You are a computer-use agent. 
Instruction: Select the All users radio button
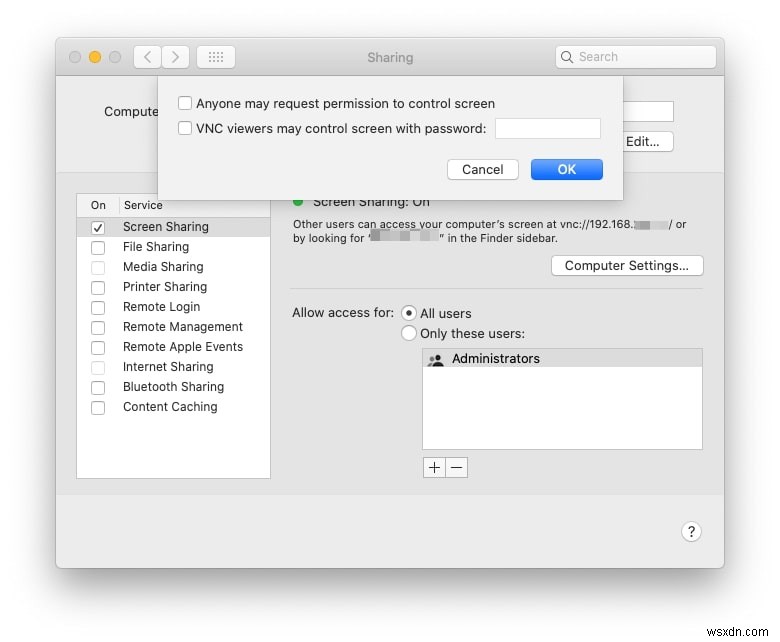408,313
